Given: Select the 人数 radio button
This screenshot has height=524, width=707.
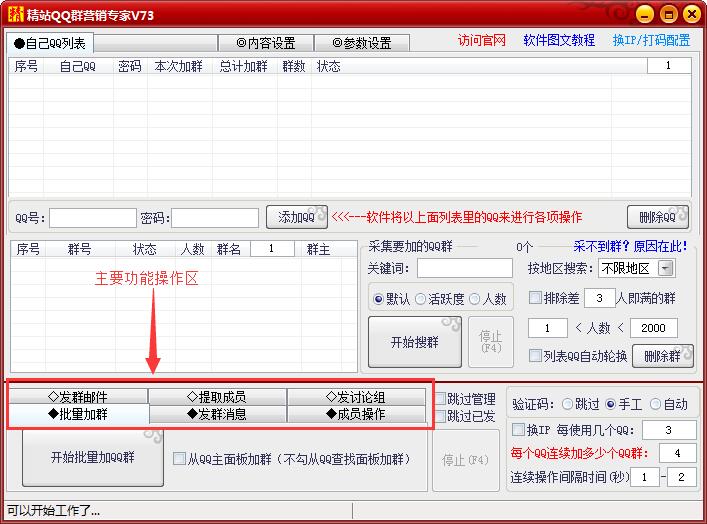Looking at the screenshot, I should (x=474, y=299).
